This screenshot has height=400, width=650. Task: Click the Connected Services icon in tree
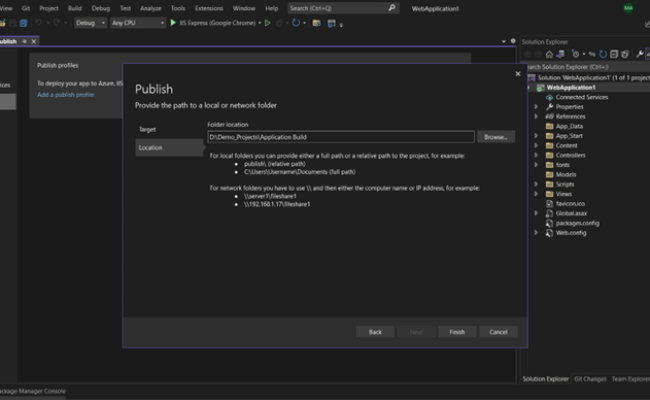(549, 97)
